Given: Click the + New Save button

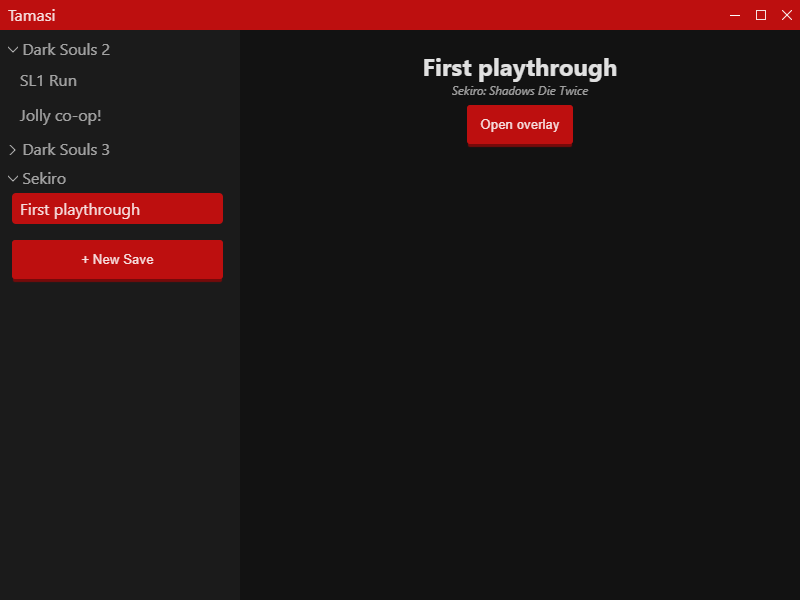Looking at the screenshot, I should 117,260.
